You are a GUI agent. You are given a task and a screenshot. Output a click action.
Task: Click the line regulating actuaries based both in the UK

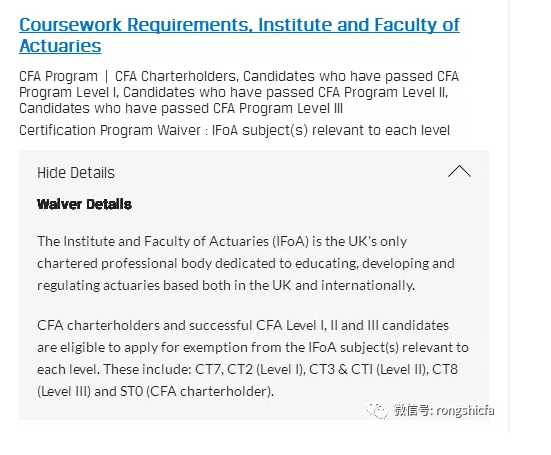coord(226,285)
